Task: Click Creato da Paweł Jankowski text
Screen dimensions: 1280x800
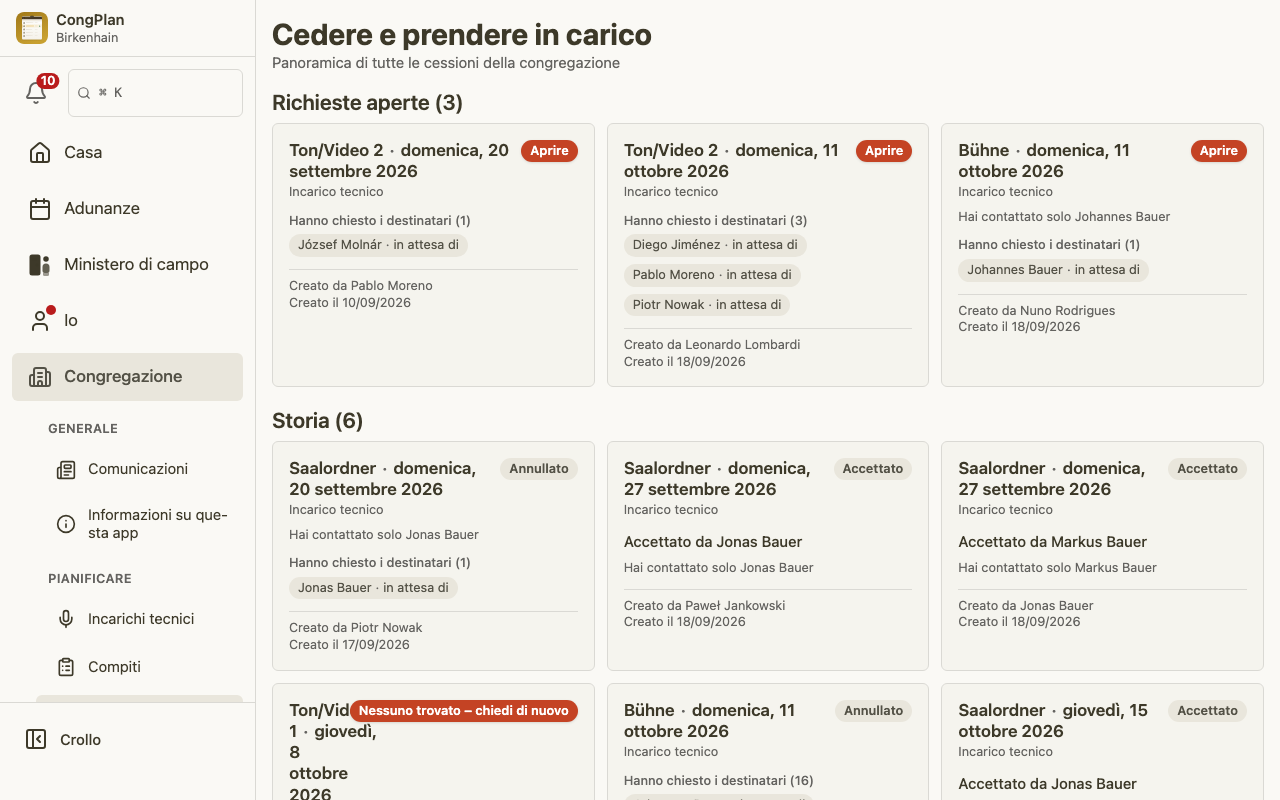Action: click(705, 606)
